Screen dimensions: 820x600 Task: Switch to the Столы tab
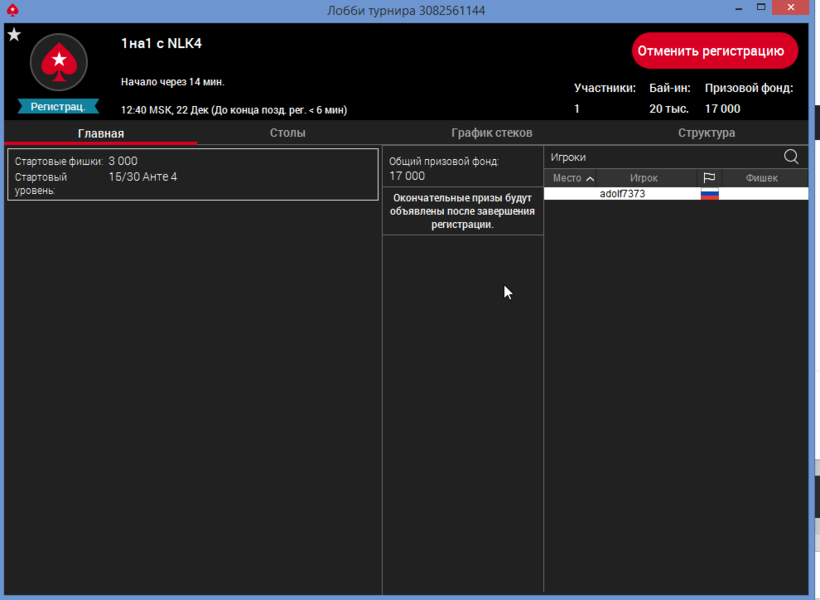(x=287, y=133)
